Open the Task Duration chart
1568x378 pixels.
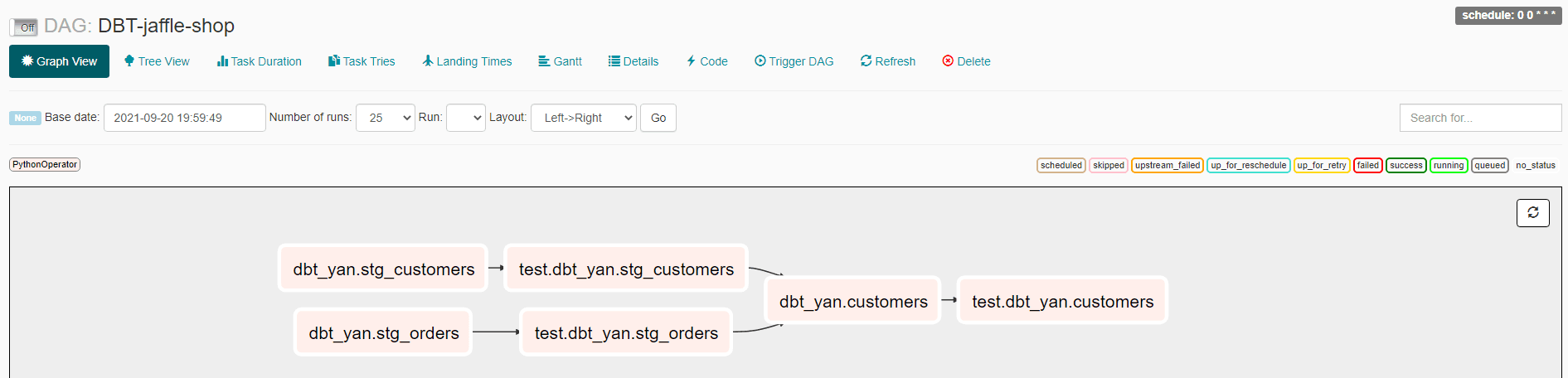tap(260, 61)
